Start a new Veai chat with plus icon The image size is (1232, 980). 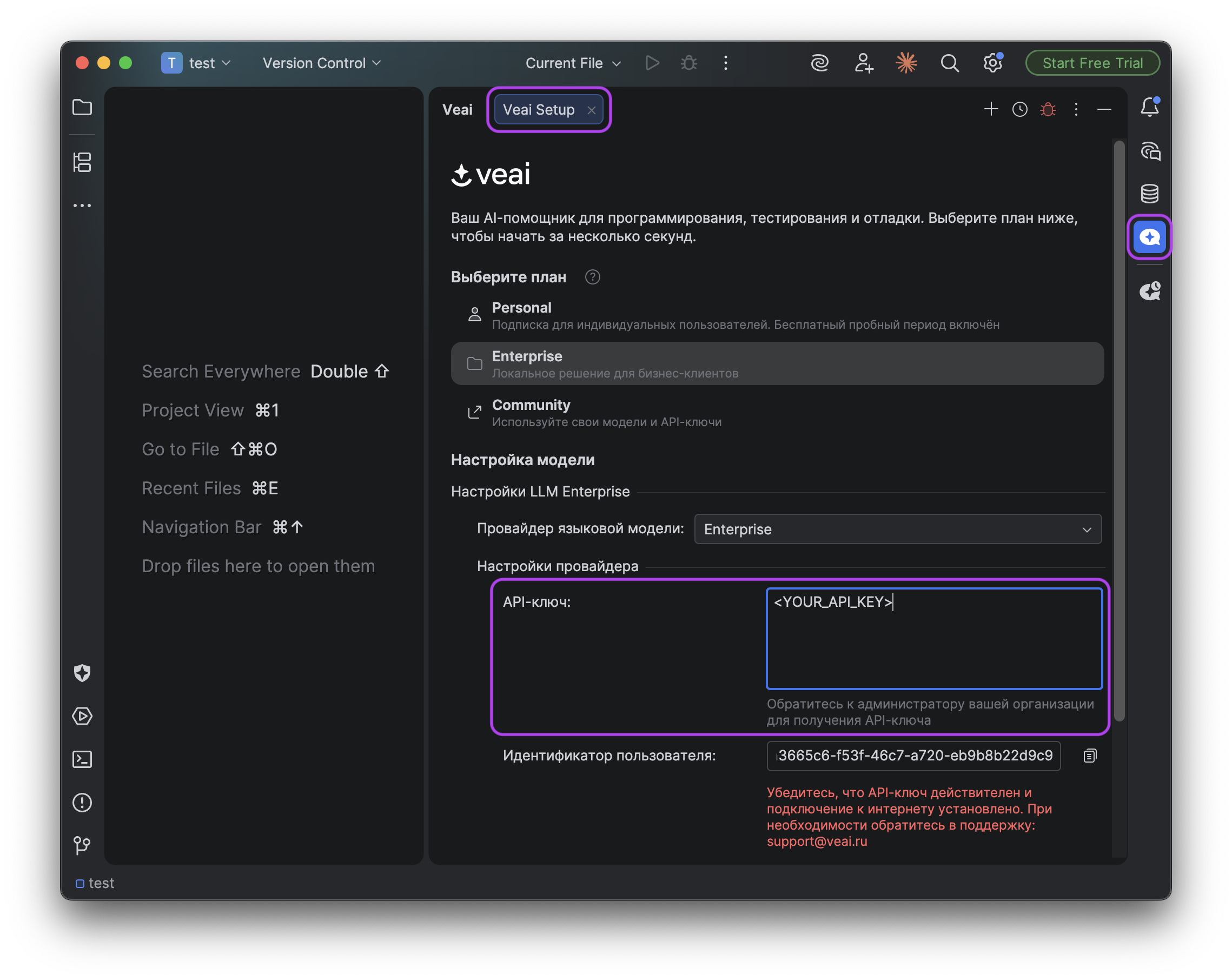point(991,109)
